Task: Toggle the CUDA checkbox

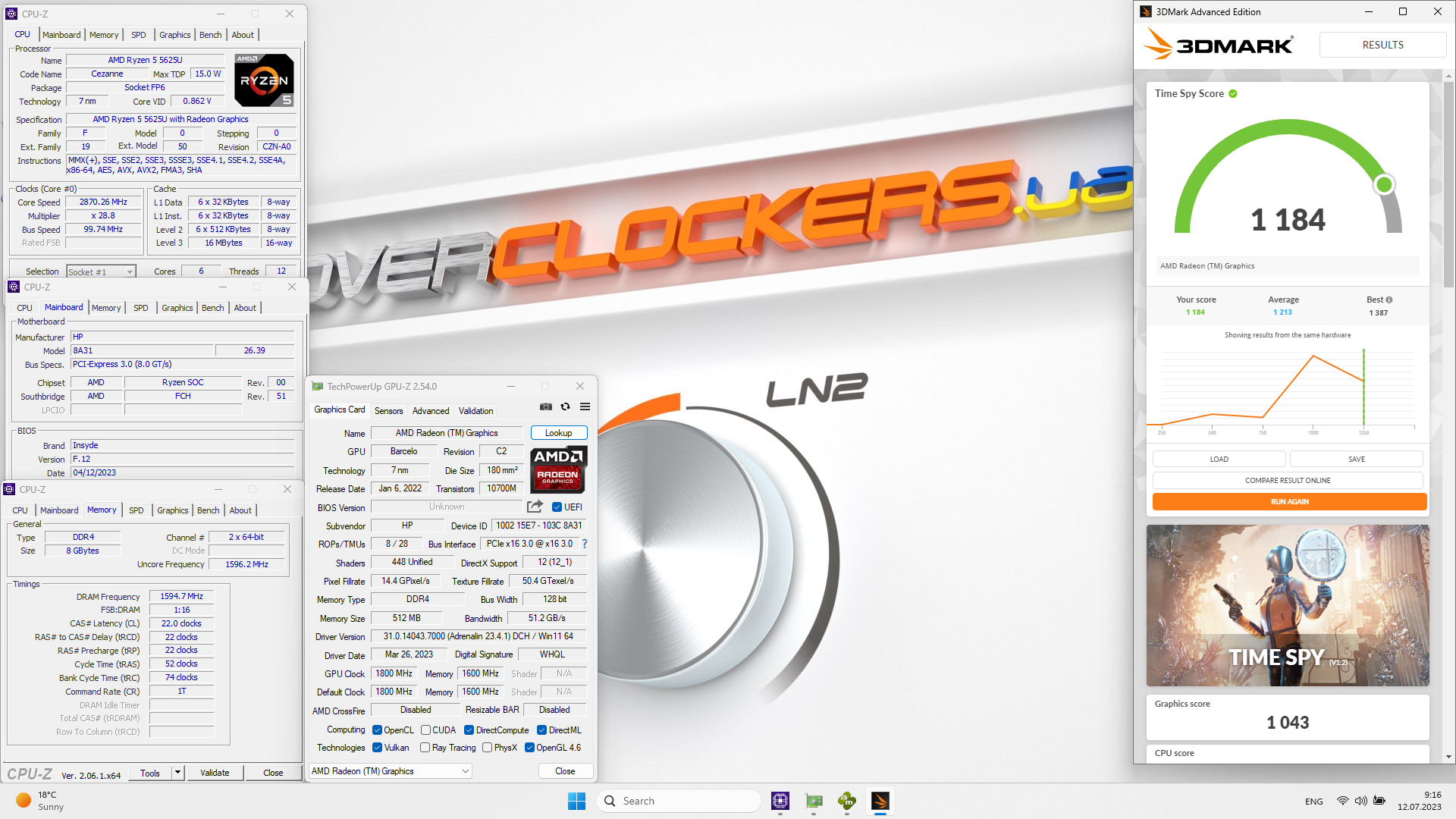Action: click(x=426, y=730)
